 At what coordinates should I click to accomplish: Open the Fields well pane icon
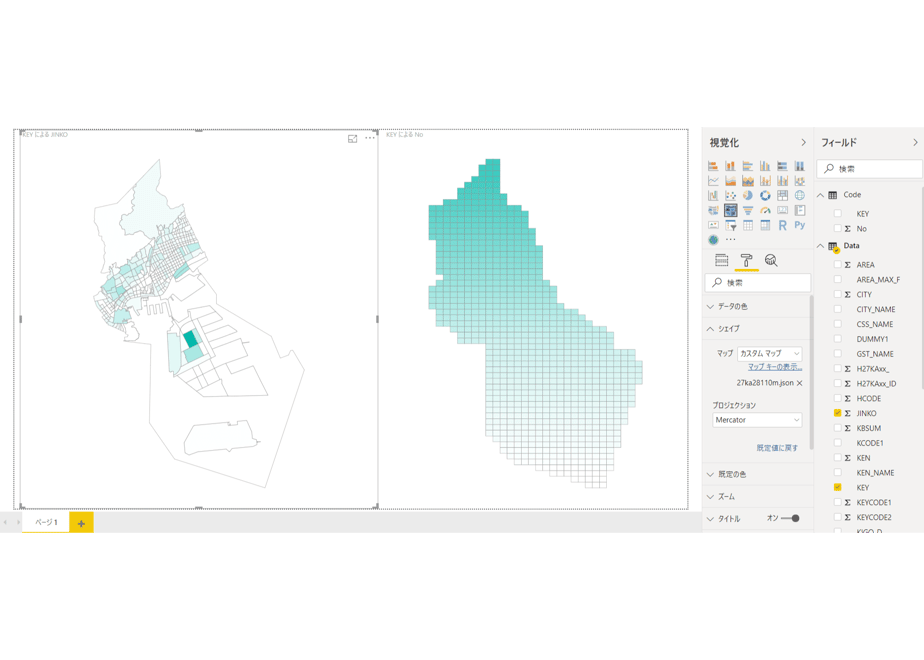(x=721, y=260)
